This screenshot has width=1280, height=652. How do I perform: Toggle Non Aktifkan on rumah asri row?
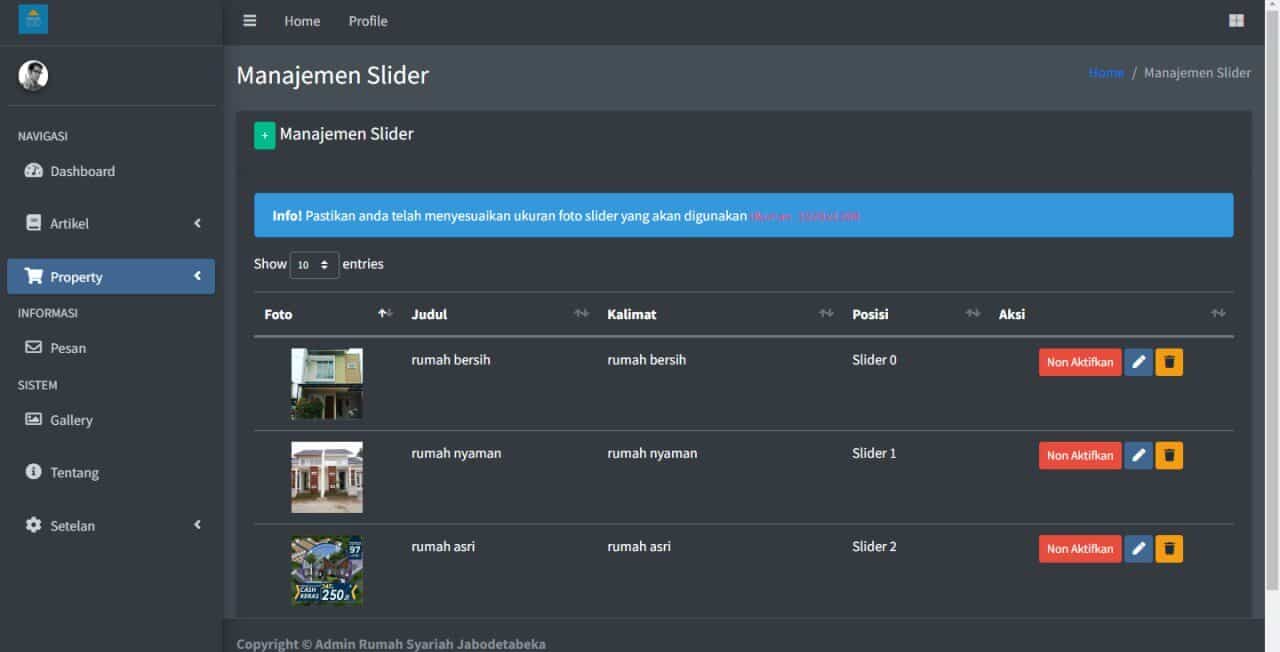pyautogui.click(x=1079, y=549)
